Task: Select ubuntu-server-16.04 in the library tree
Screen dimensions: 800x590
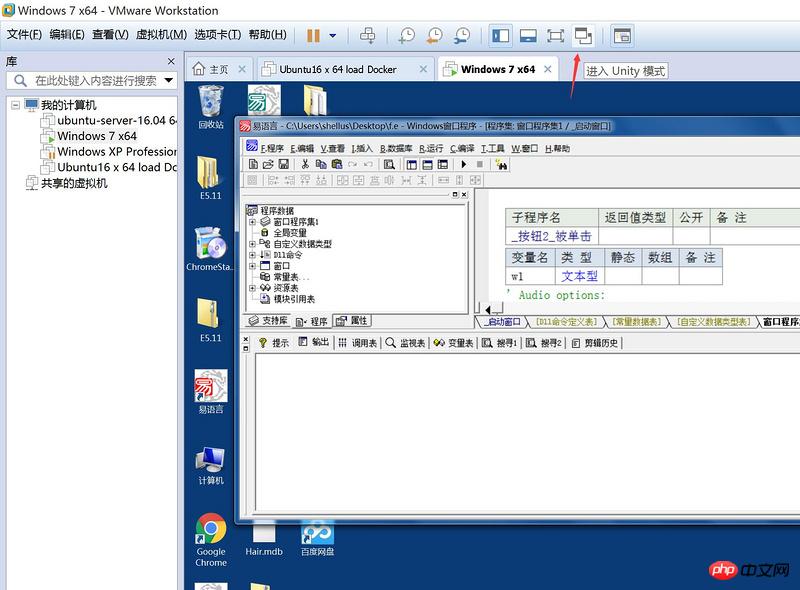Action: tap(117, 120)
